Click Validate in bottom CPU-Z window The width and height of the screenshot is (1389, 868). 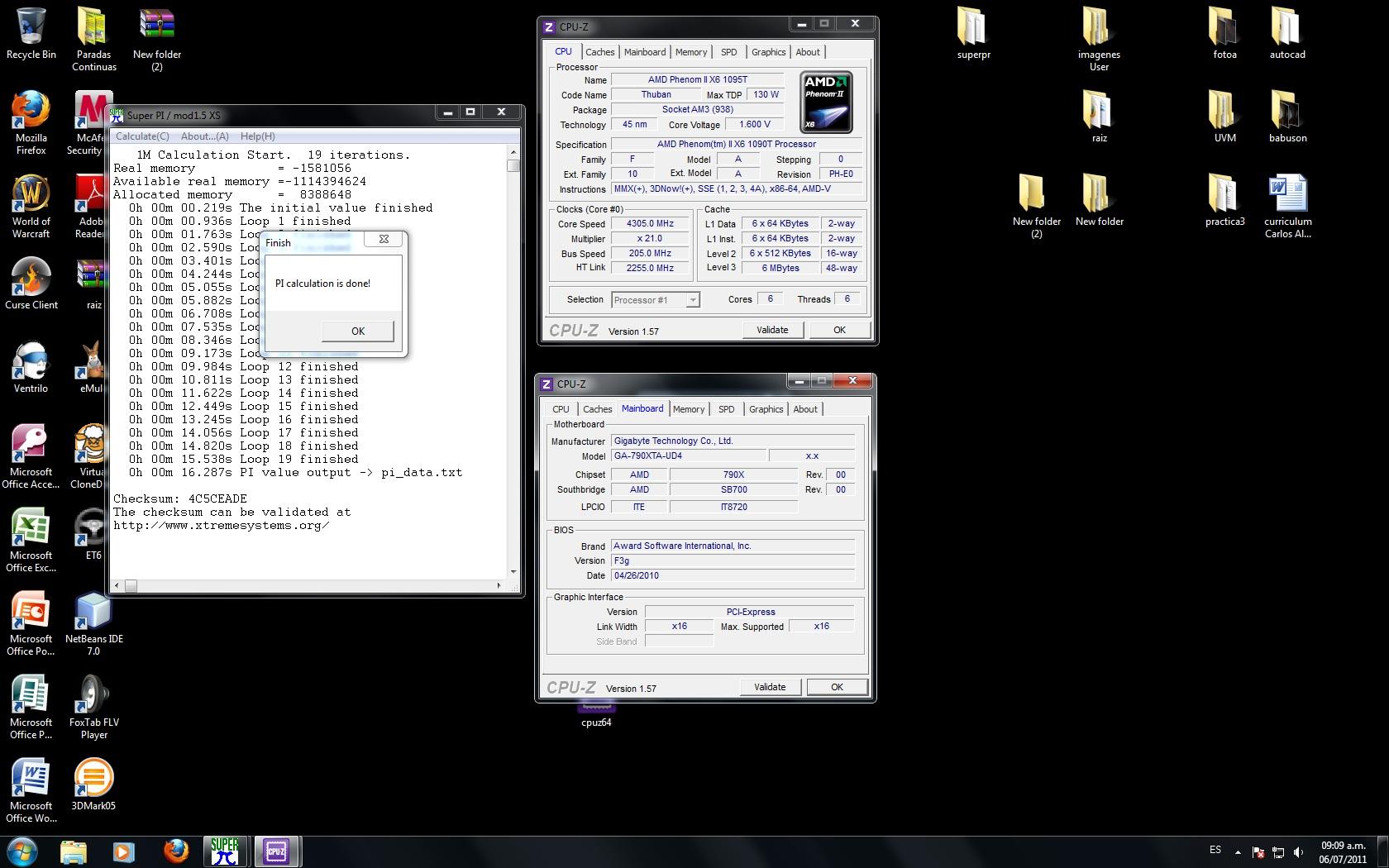click(x=770, y=687)
